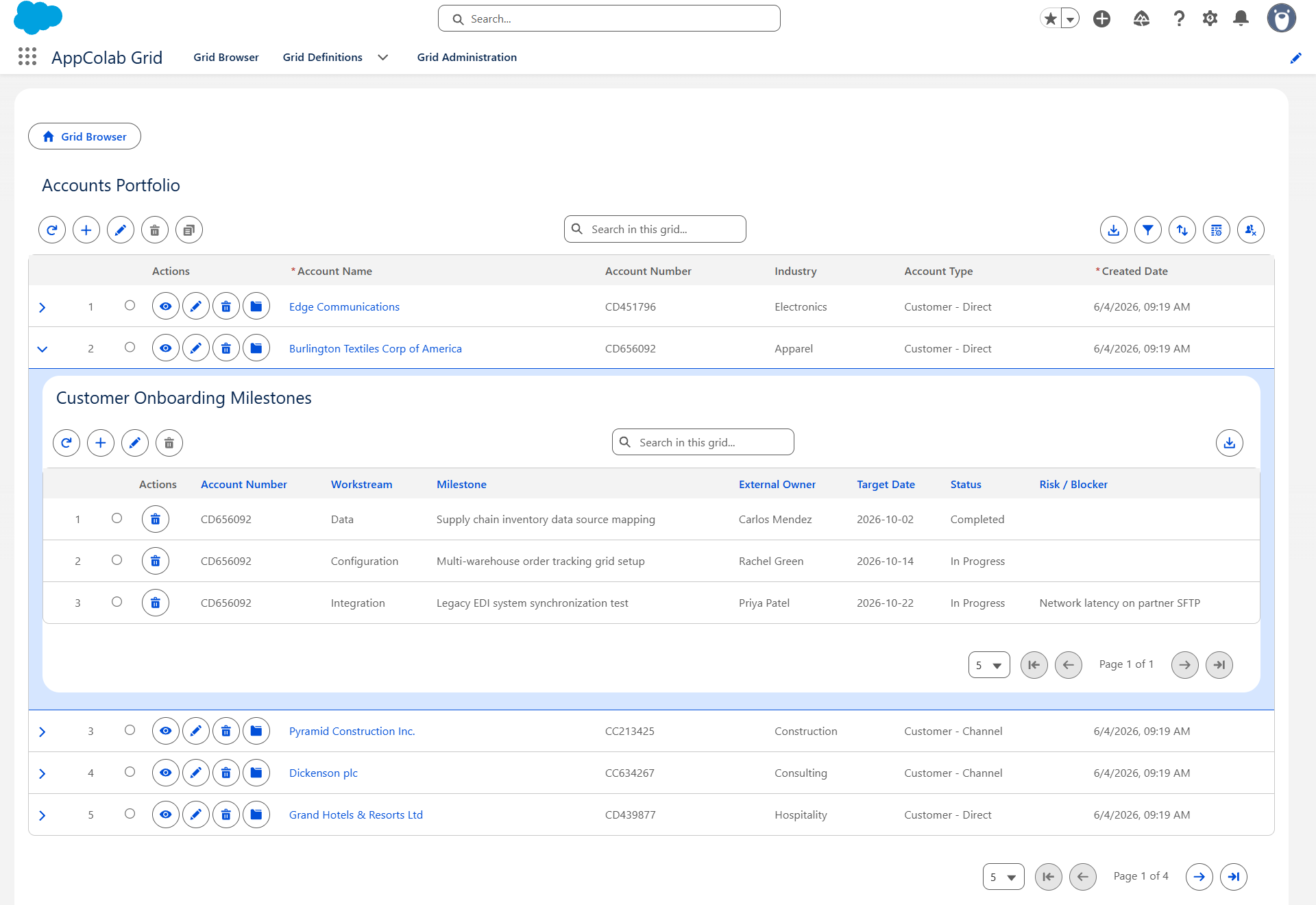
Task: Click the reset user preferences icon
Action: [1251, 230]
